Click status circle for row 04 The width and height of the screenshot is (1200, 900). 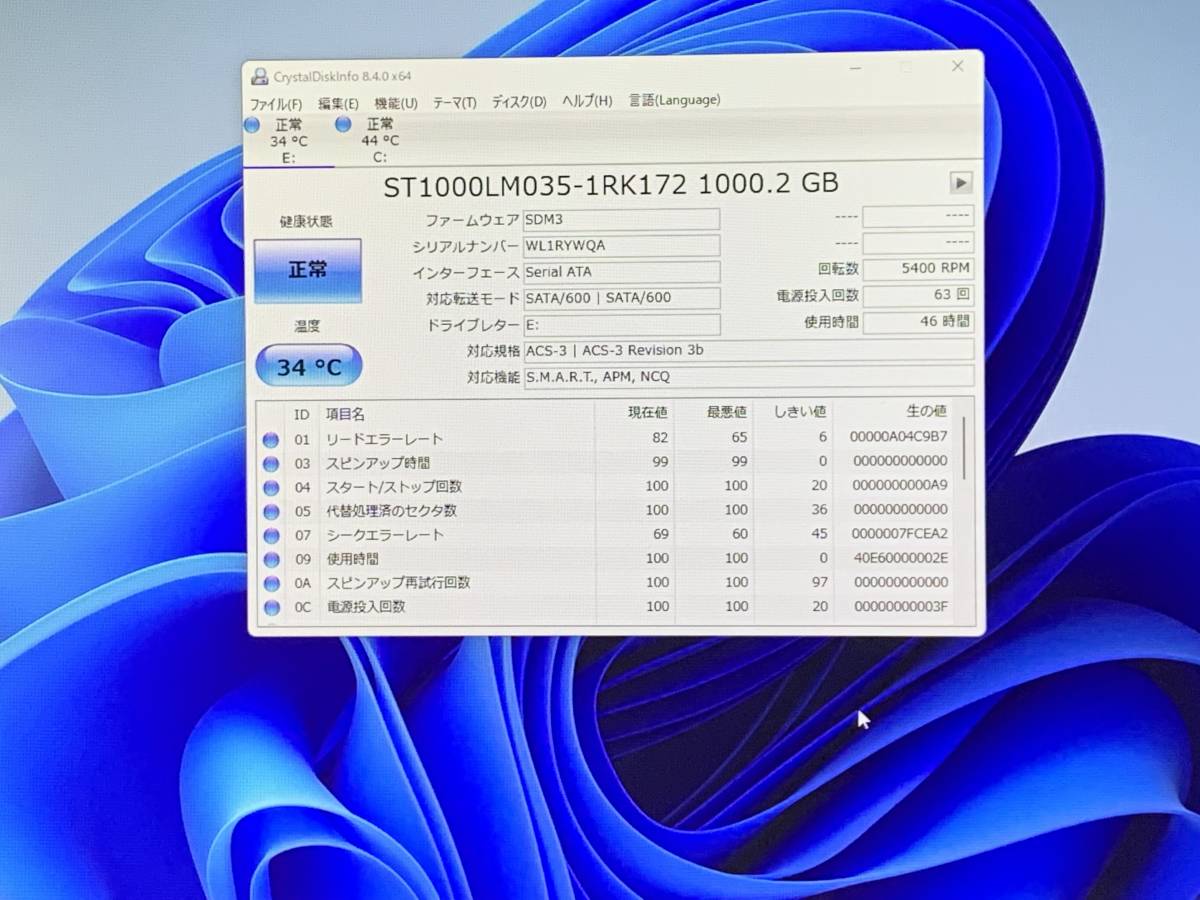(271, 488)
